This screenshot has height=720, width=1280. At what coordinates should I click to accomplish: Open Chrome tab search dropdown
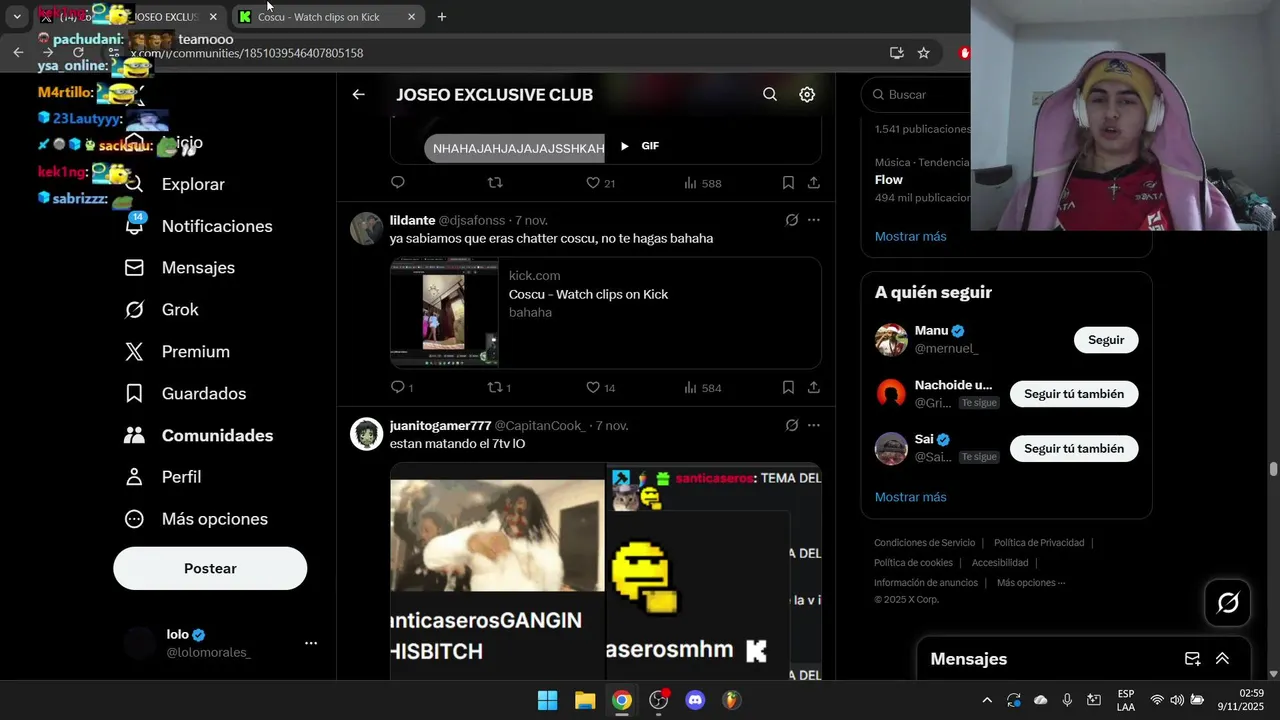[x=17, y=17]
